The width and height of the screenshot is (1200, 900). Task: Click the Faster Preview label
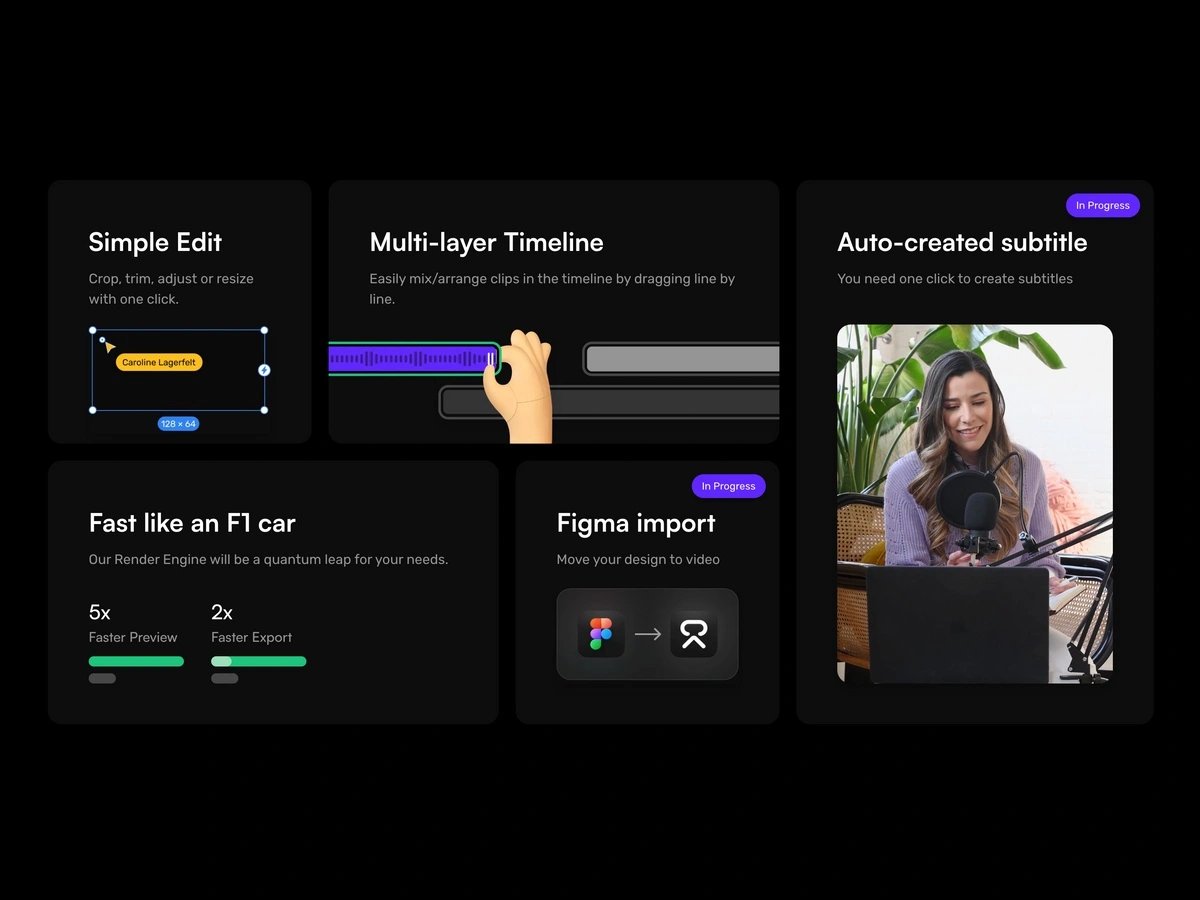pos(133,637)
